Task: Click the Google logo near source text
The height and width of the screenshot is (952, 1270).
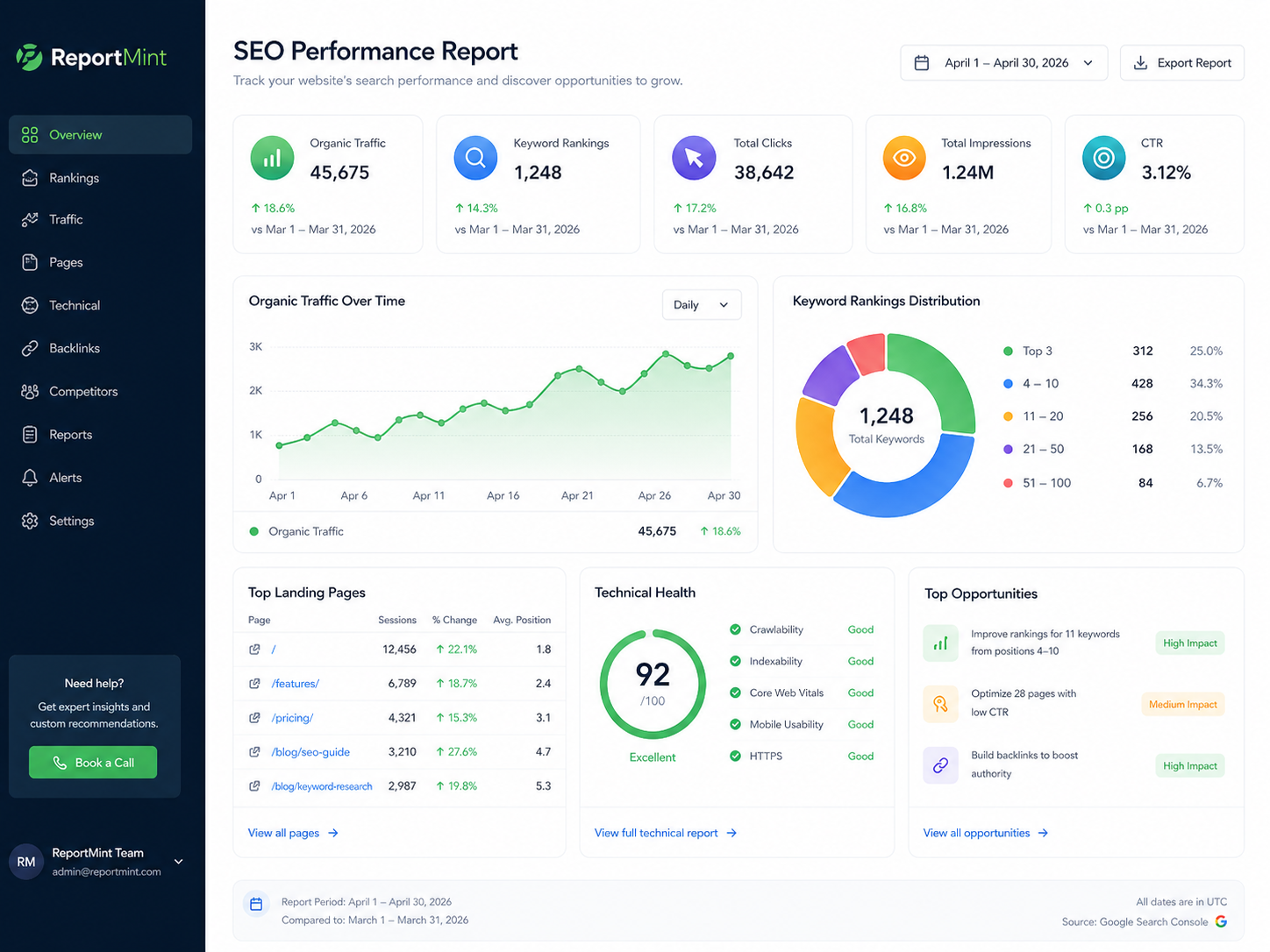Action: pyautogui.click(x=1221, y=921)
